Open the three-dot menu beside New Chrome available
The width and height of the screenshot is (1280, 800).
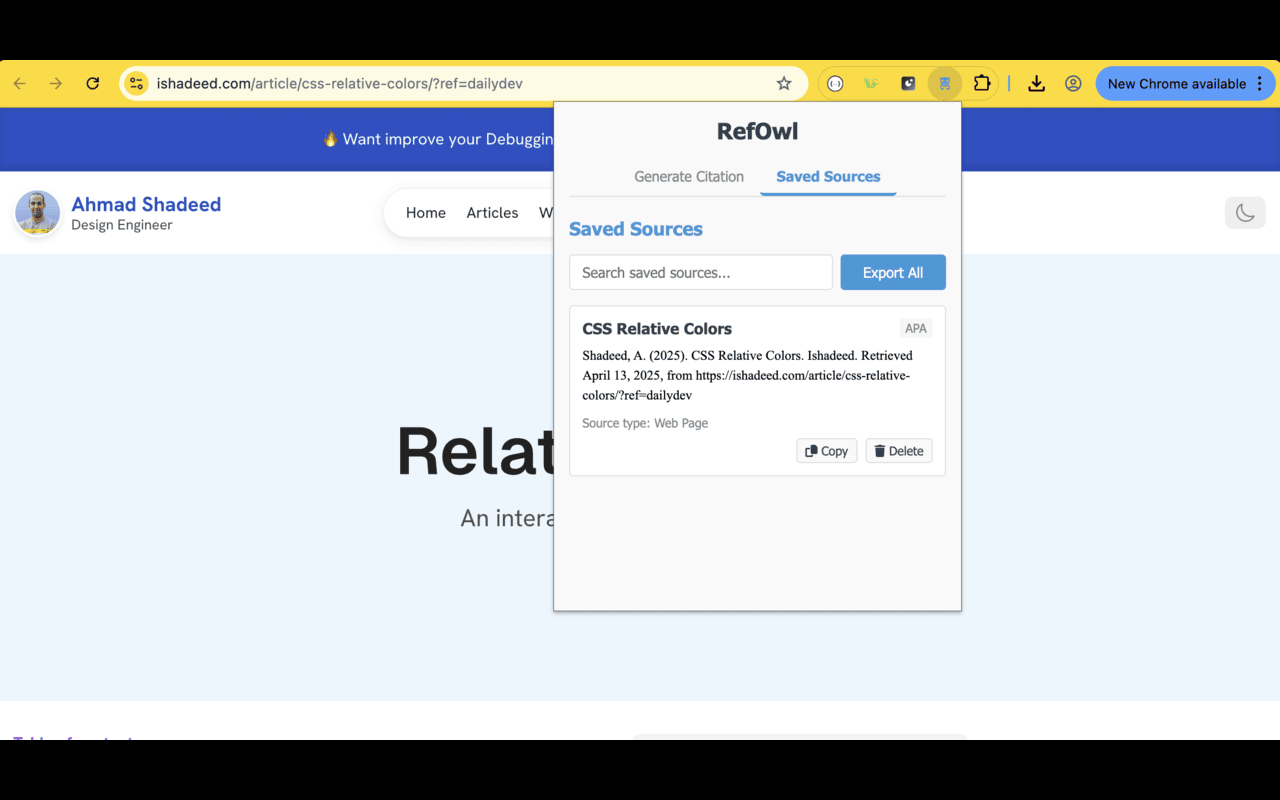click(1260, 84)
